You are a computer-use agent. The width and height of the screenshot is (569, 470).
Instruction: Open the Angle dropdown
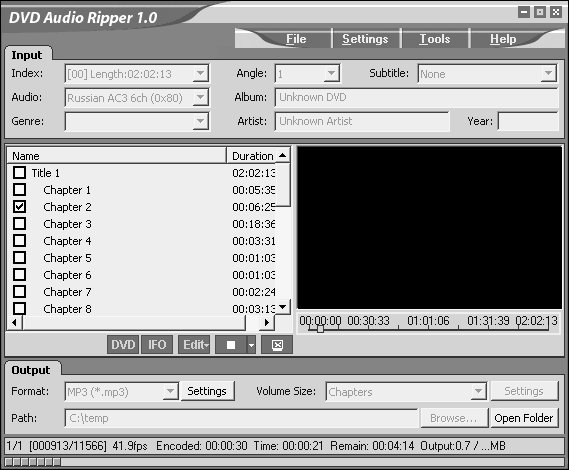pos(331,74)
